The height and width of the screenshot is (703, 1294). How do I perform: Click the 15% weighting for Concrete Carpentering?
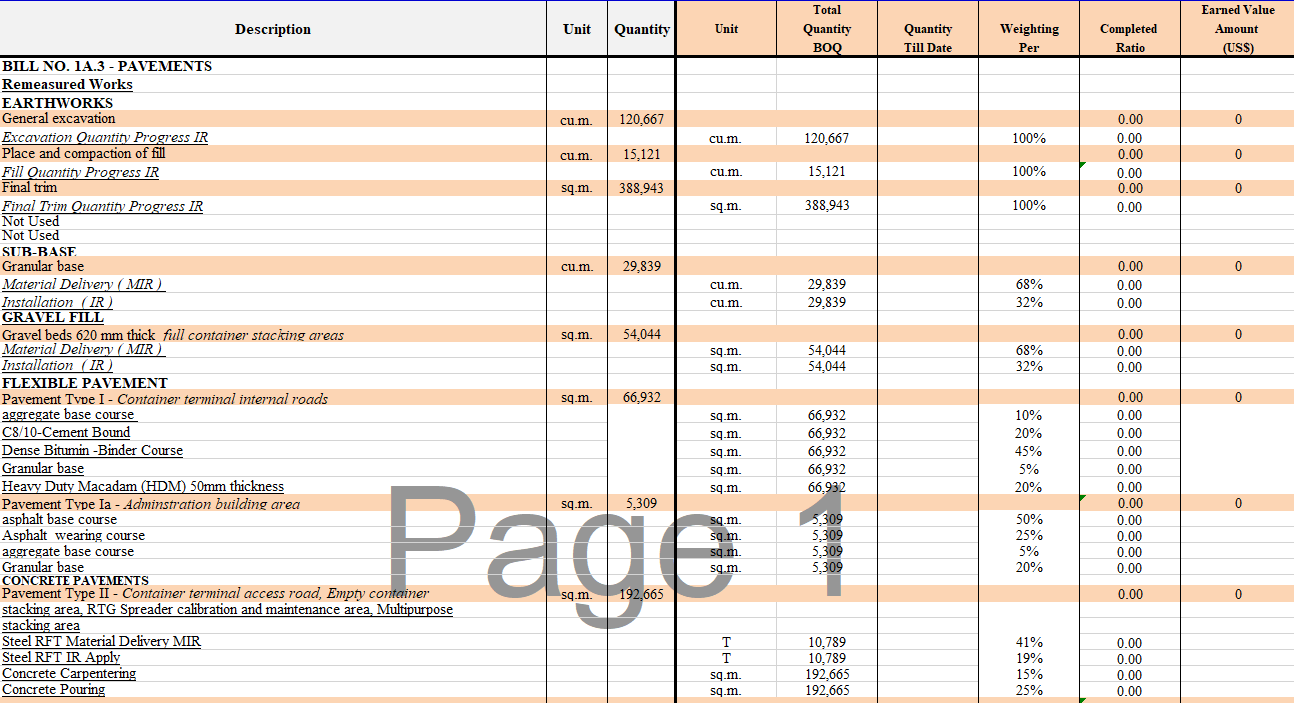(x=1029, y=674)
